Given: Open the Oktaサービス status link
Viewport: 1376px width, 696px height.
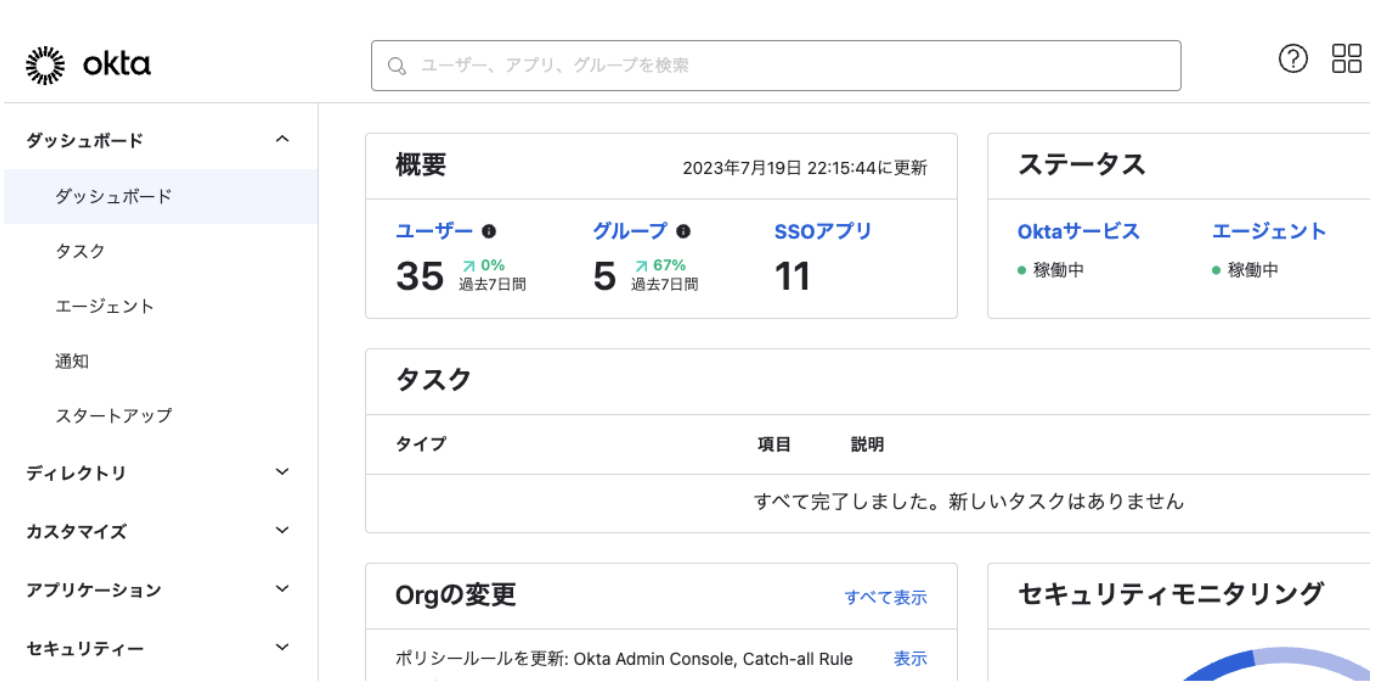Looking at the screenshot, I should pyautogui.click(x=1077, y=231).
